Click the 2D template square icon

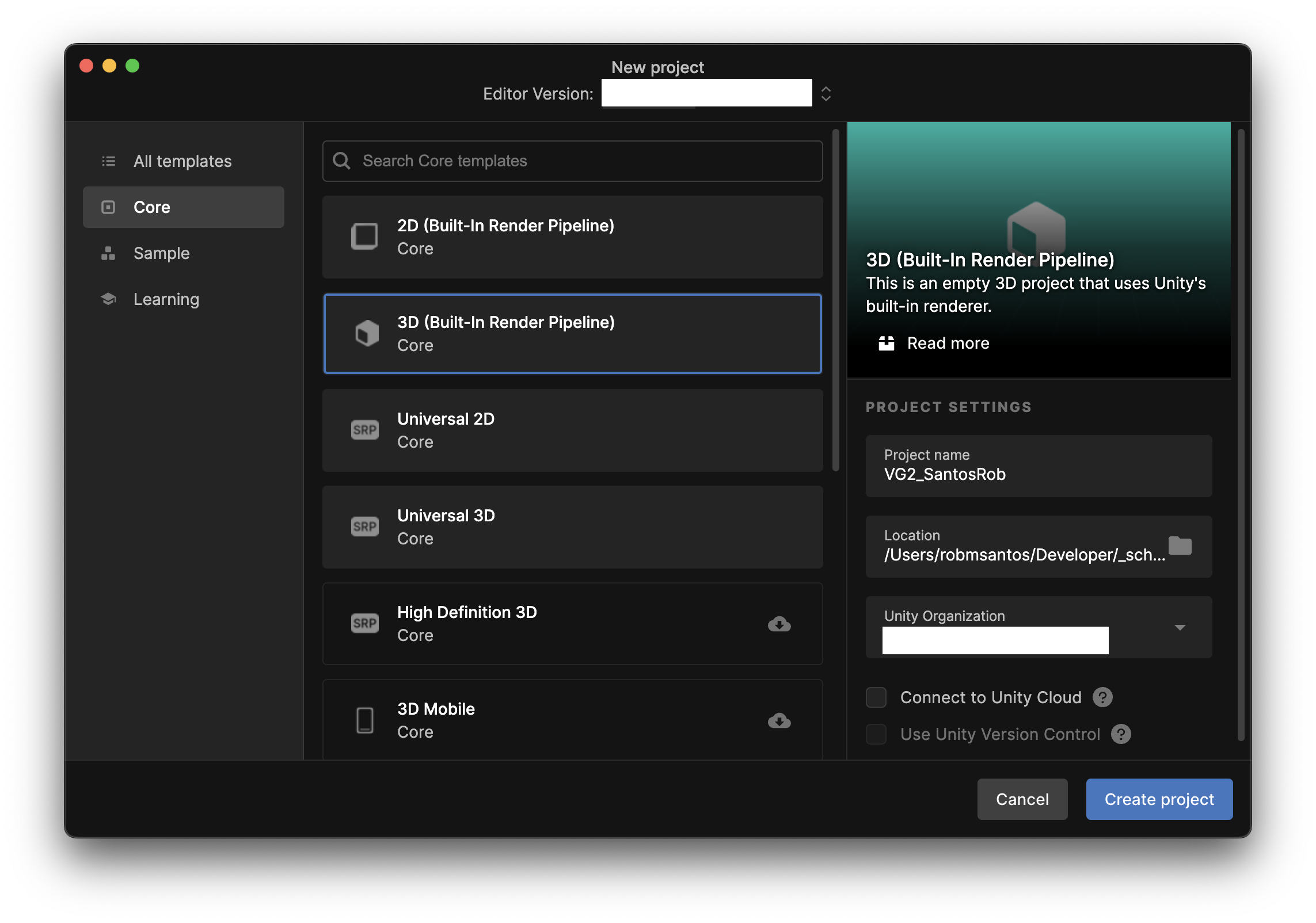(364, 237)
